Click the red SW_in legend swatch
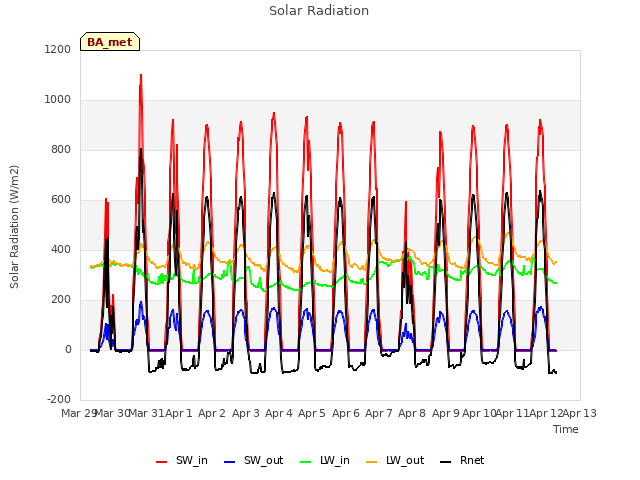This screenshot has height=480, width=640. 162,462
